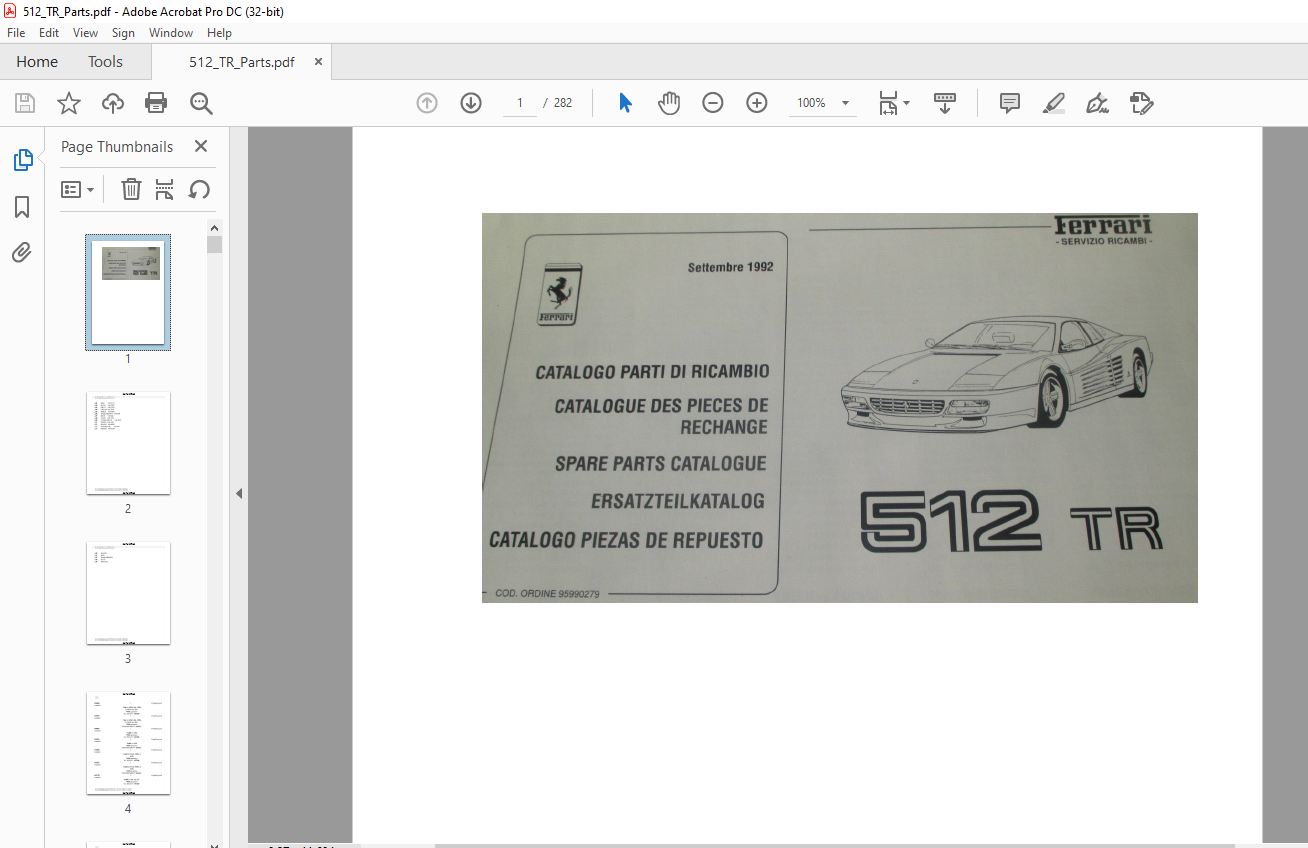The image size is (1308, 848).
Task: Add a comment sticky note
Action: click(x=1010, y=103)
